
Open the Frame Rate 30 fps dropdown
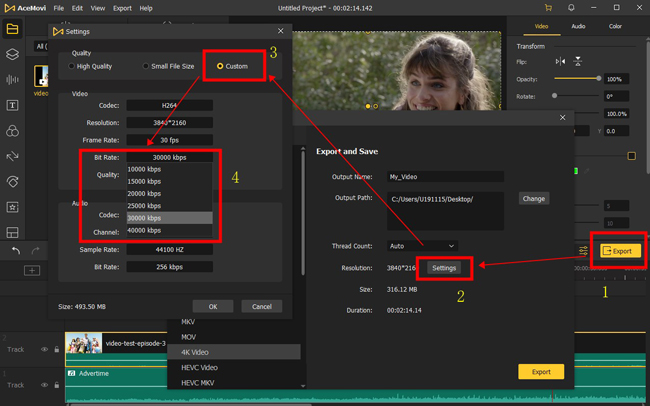click(170, 140)
